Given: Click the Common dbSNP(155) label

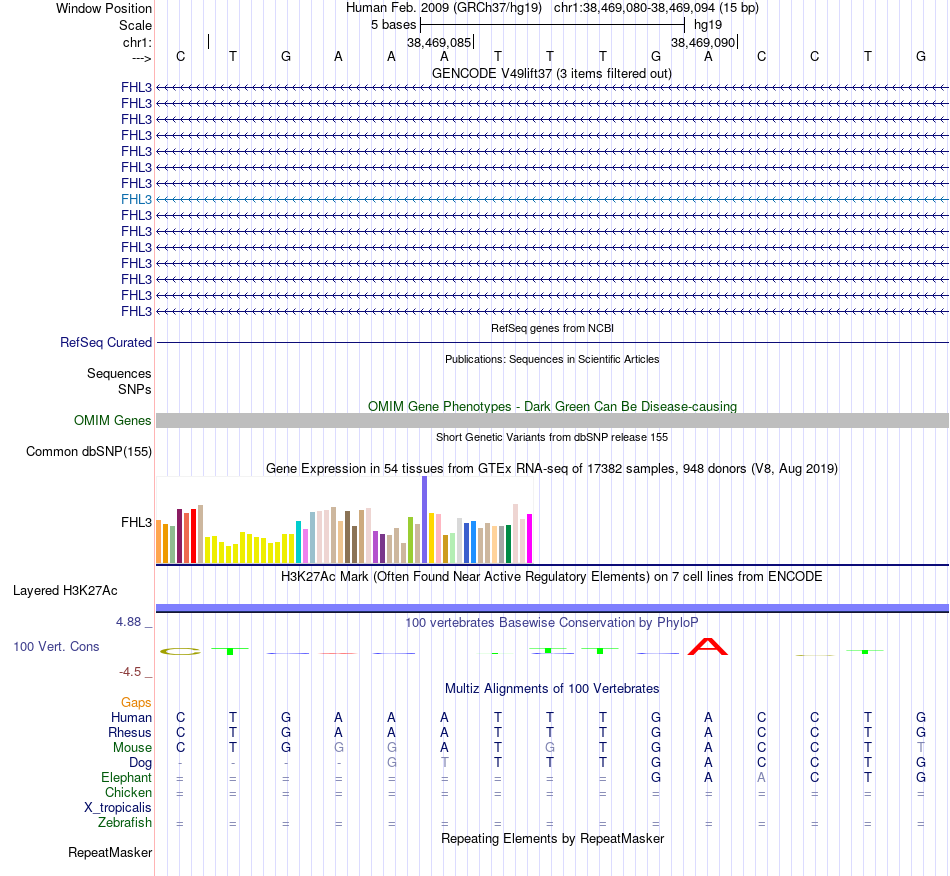Looking at the screenshot, I should 89,451.
